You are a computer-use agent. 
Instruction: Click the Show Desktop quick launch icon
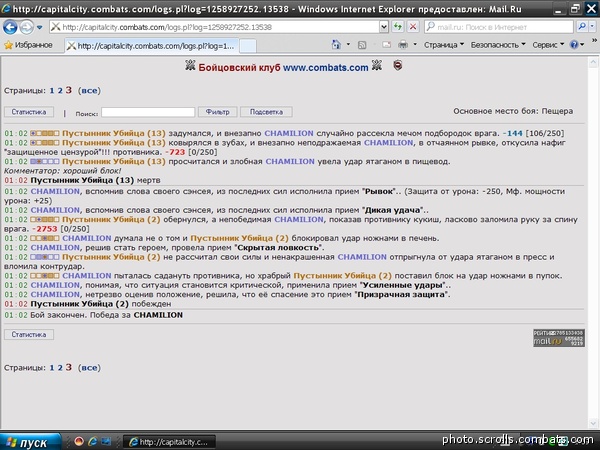(x=106, y=442)
